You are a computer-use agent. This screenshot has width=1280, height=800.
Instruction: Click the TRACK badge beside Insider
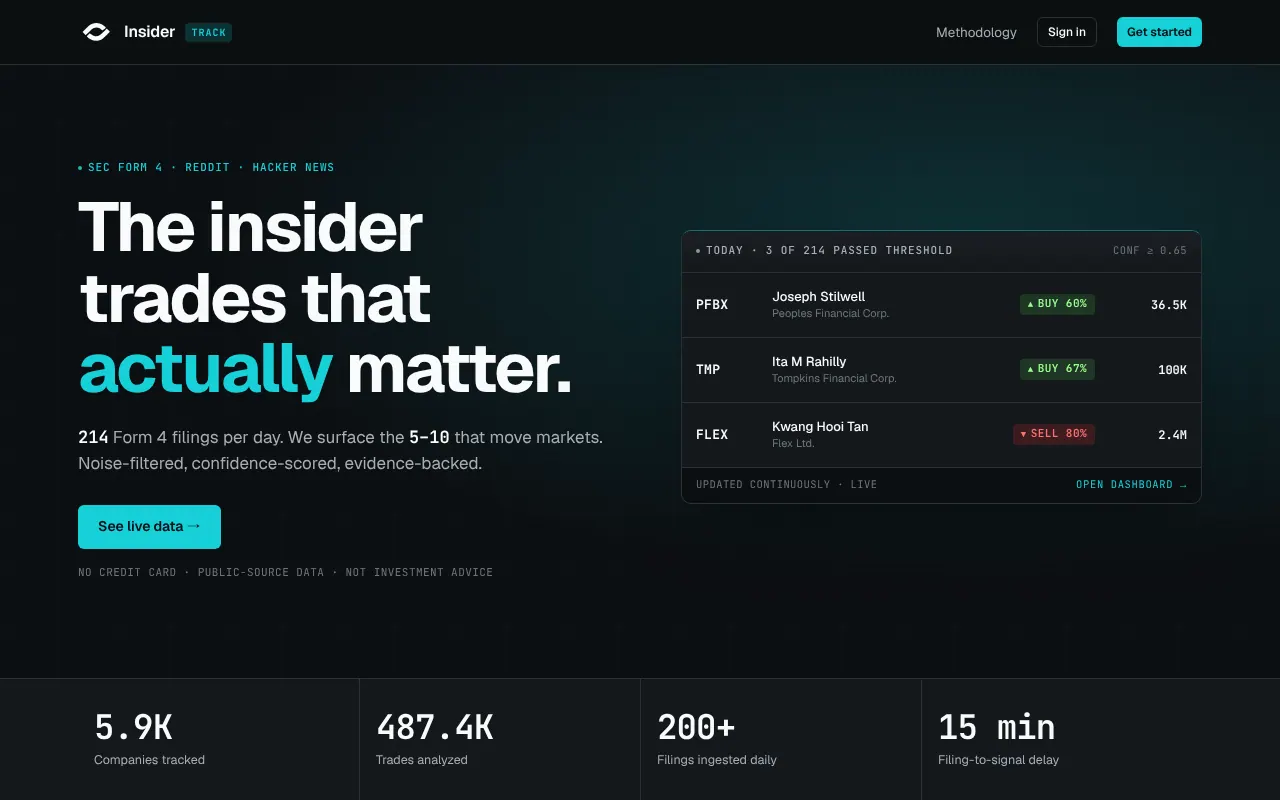(209, 32)
